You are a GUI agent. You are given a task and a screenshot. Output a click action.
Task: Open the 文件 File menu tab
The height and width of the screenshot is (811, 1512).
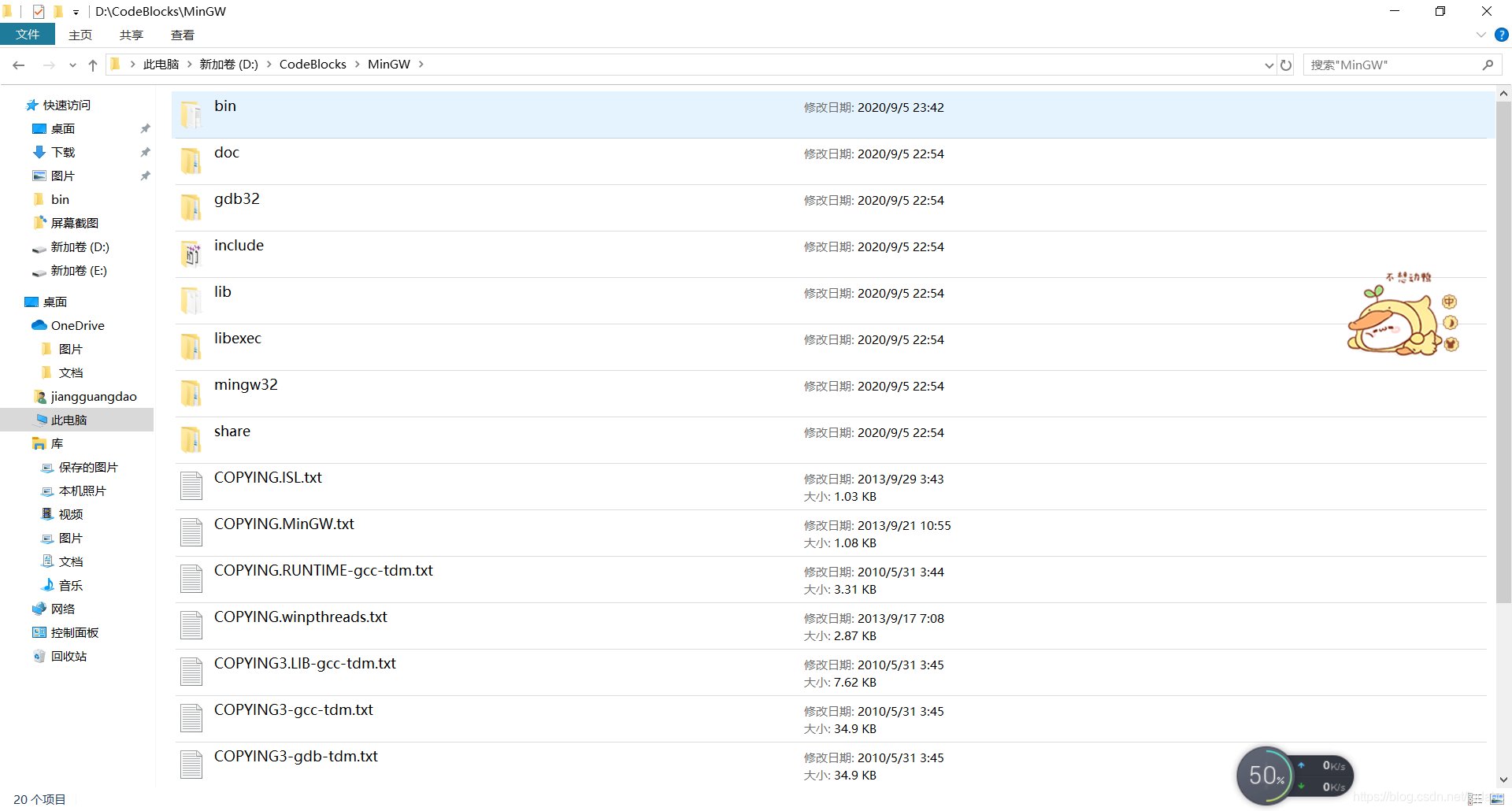click(28, 35)
